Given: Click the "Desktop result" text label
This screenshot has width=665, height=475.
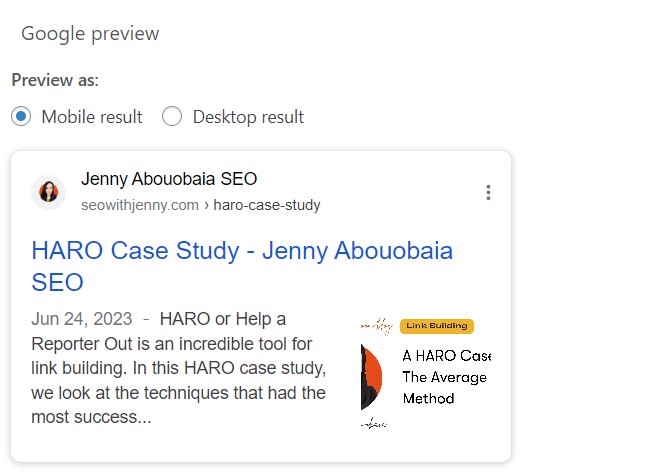Looking at the screenshot, I should click(x=248, y=117).
